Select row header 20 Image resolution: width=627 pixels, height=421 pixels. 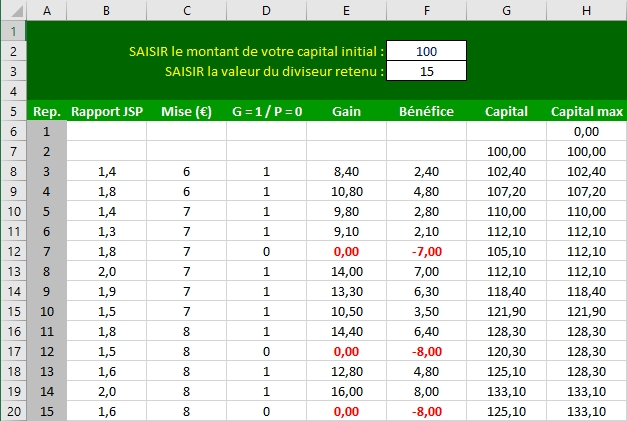click(13, 410)
